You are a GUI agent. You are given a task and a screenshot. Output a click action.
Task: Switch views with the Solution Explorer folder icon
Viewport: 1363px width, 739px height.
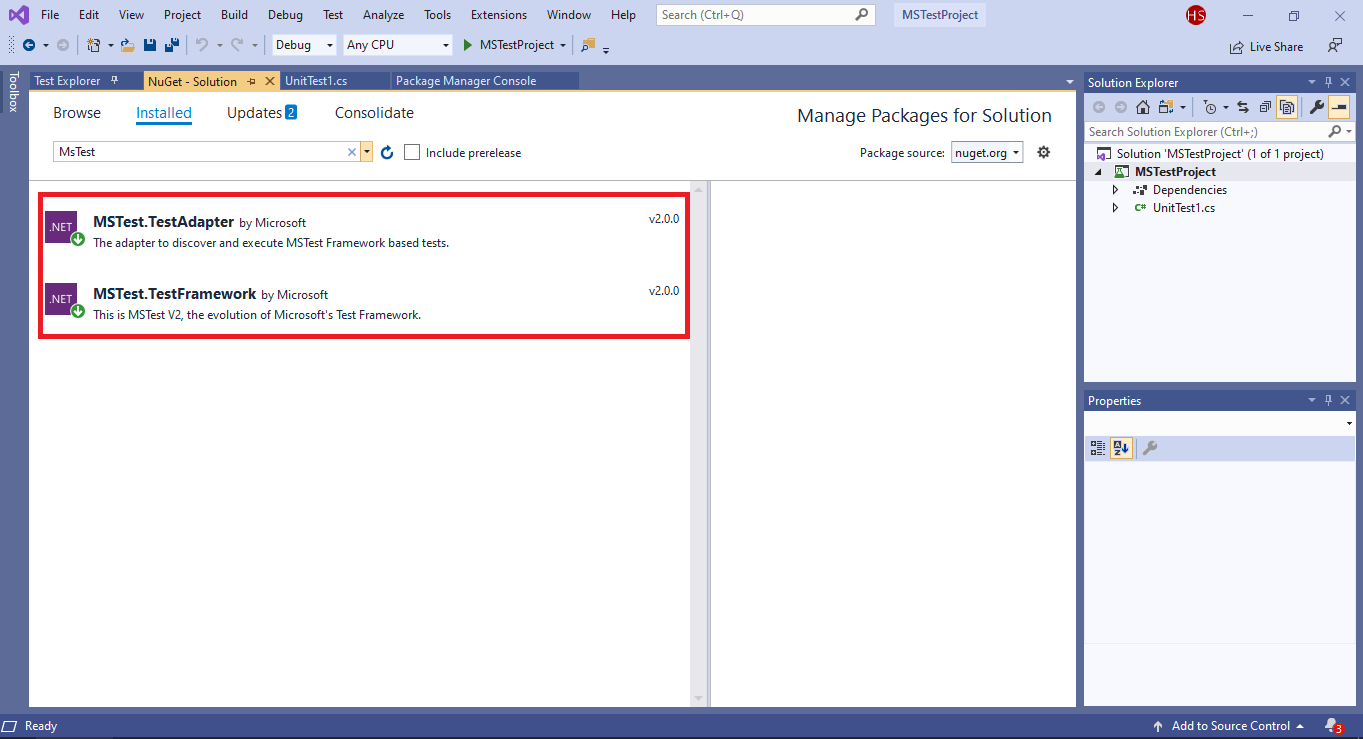(x=1165, y=107)
